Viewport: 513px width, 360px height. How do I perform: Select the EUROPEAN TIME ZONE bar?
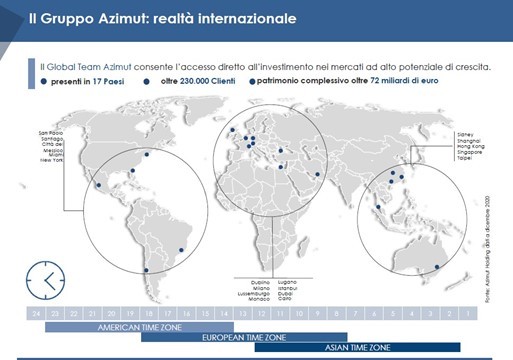pyautogui.click(x=244, y=337)
